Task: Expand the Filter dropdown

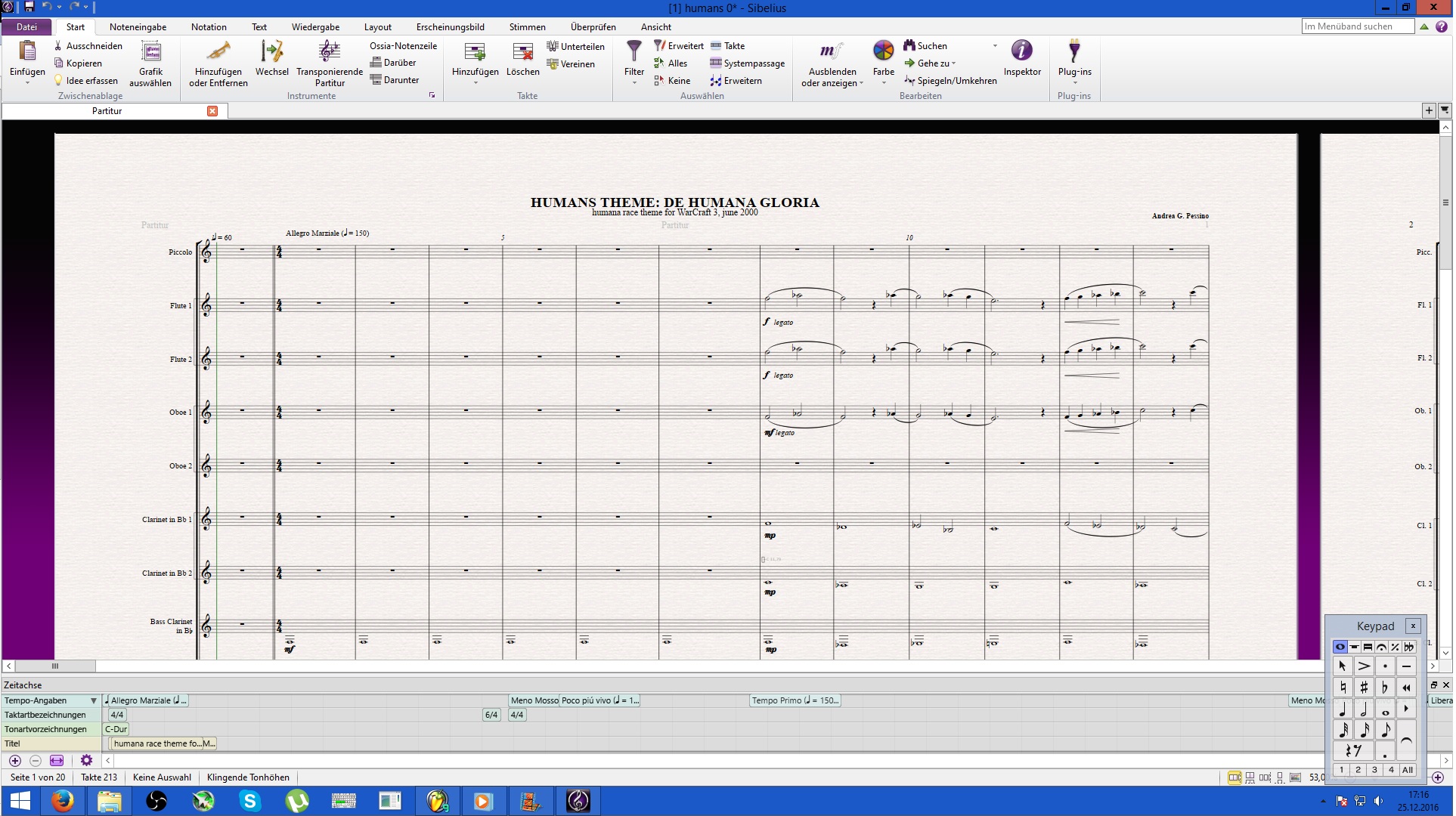Action: pos(634,83)
